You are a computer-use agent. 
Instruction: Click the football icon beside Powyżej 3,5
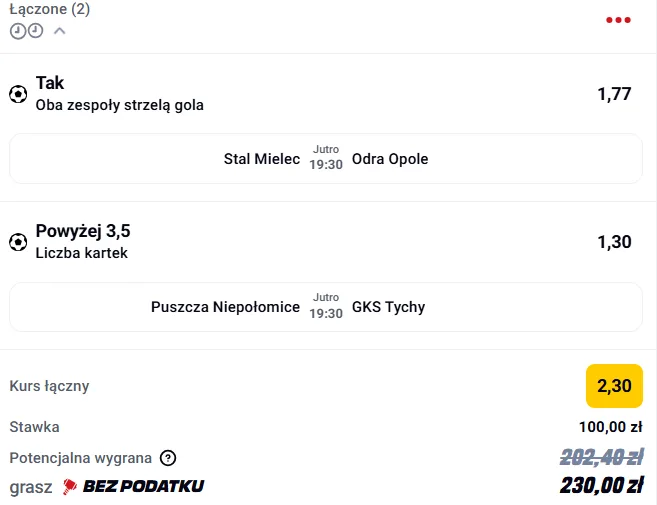point(18,242)
